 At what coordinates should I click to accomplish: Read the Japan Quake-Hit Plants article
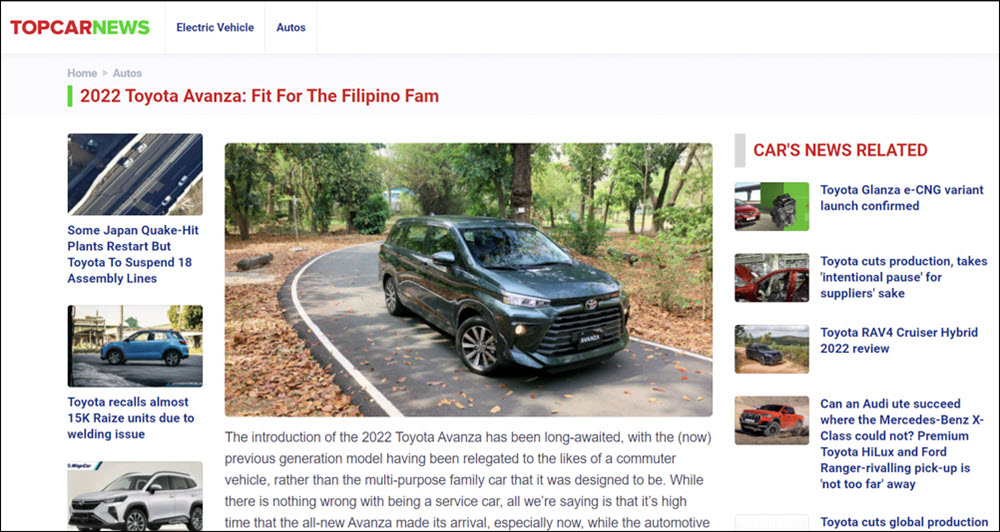coord(133,254)
